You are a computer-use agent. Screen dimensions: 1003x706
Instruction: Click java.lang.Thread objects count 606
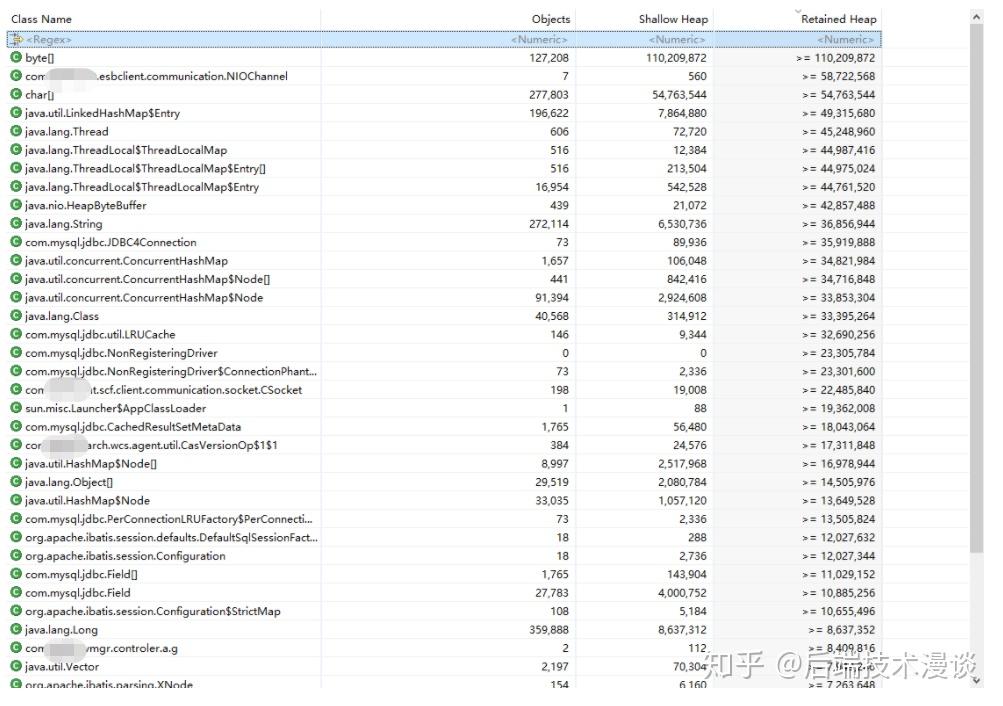click(x=559, y=131)
